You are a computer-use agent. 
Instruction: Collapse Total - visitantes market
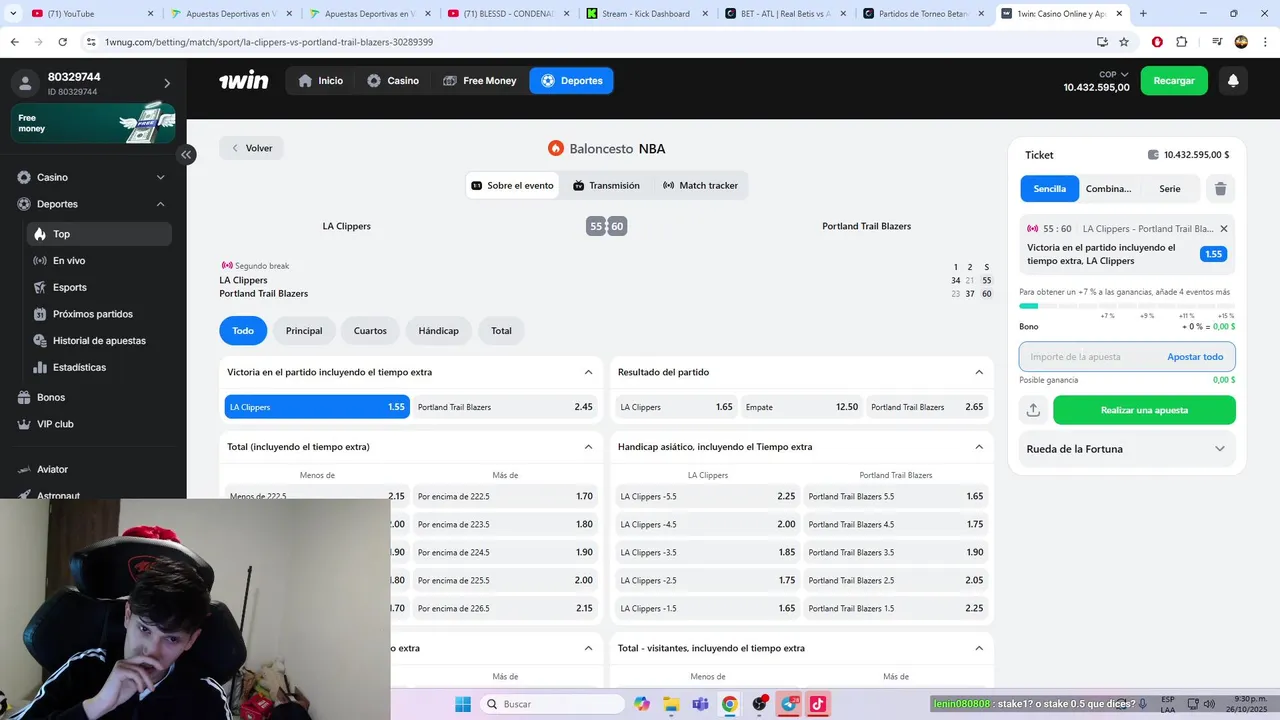point(979,648)
